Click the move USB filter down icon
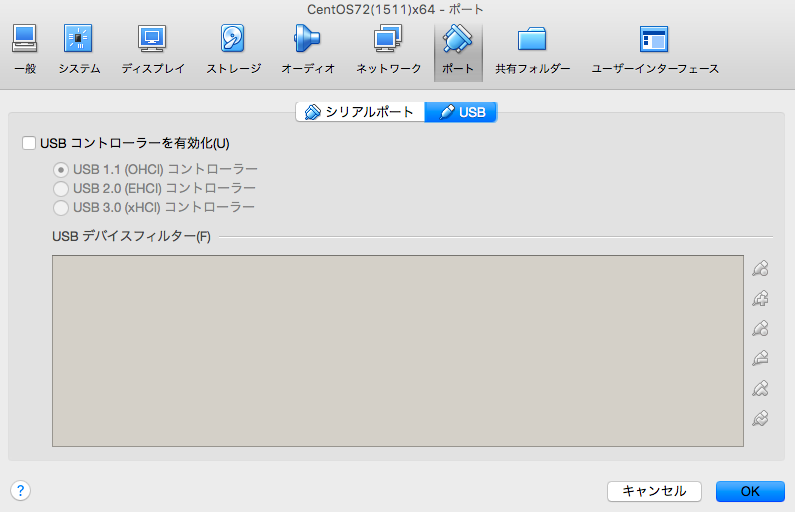Viewport: 795px width, 512px height. 760,419
